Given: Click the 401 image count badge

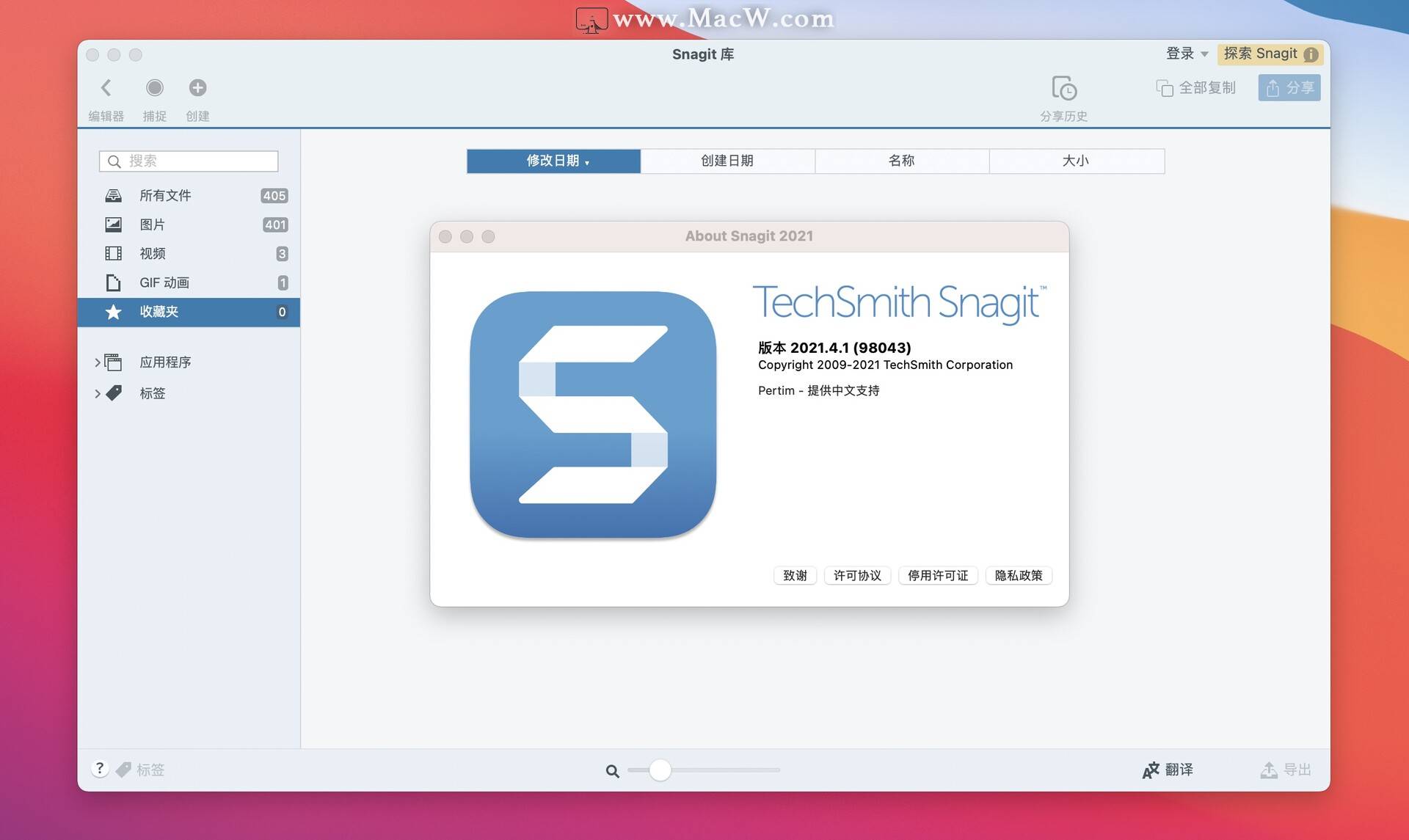Looking at the screenshot, I should 275,225.
